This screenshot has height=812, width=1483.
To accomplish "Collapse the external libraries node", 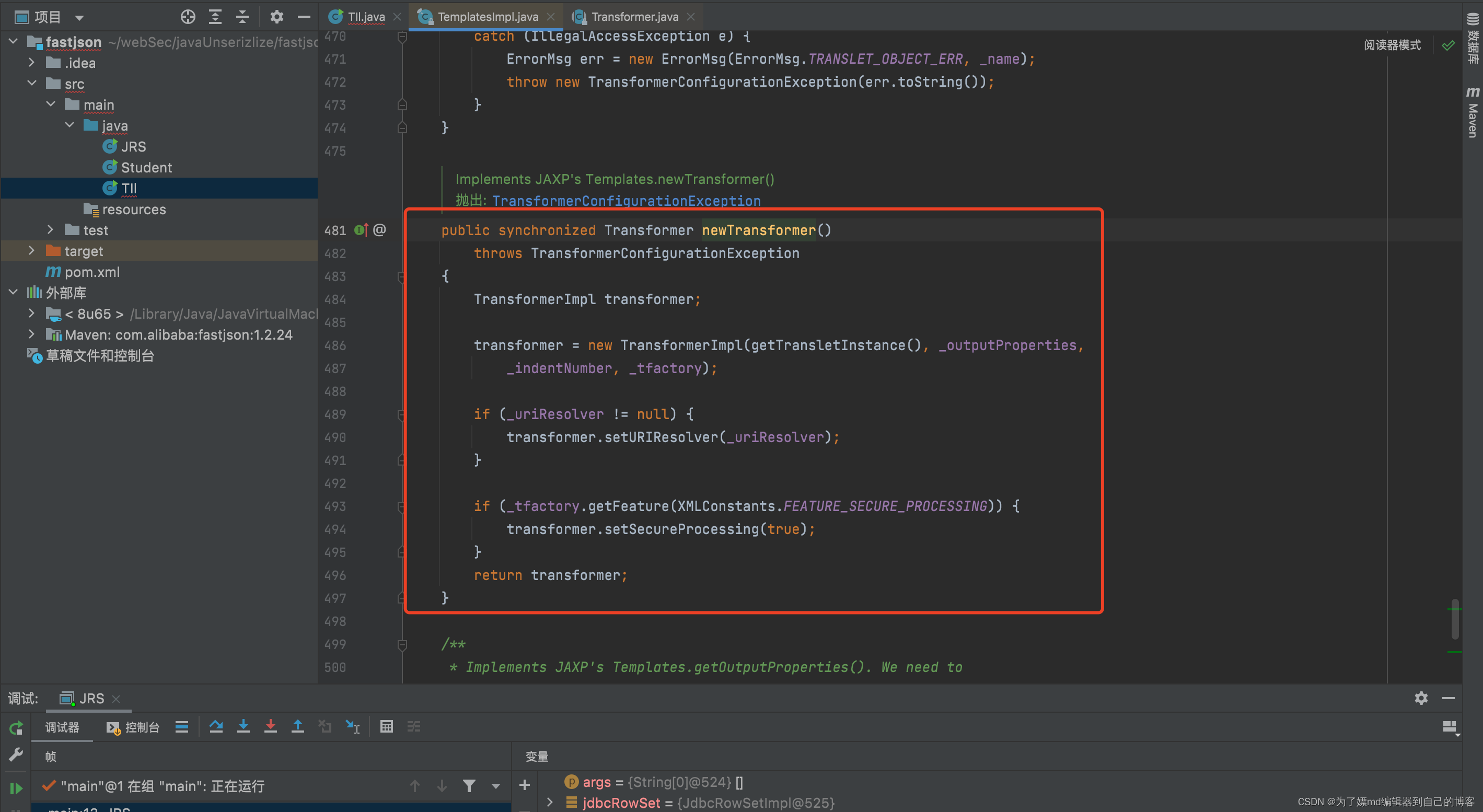I will [x=13, y=292].
